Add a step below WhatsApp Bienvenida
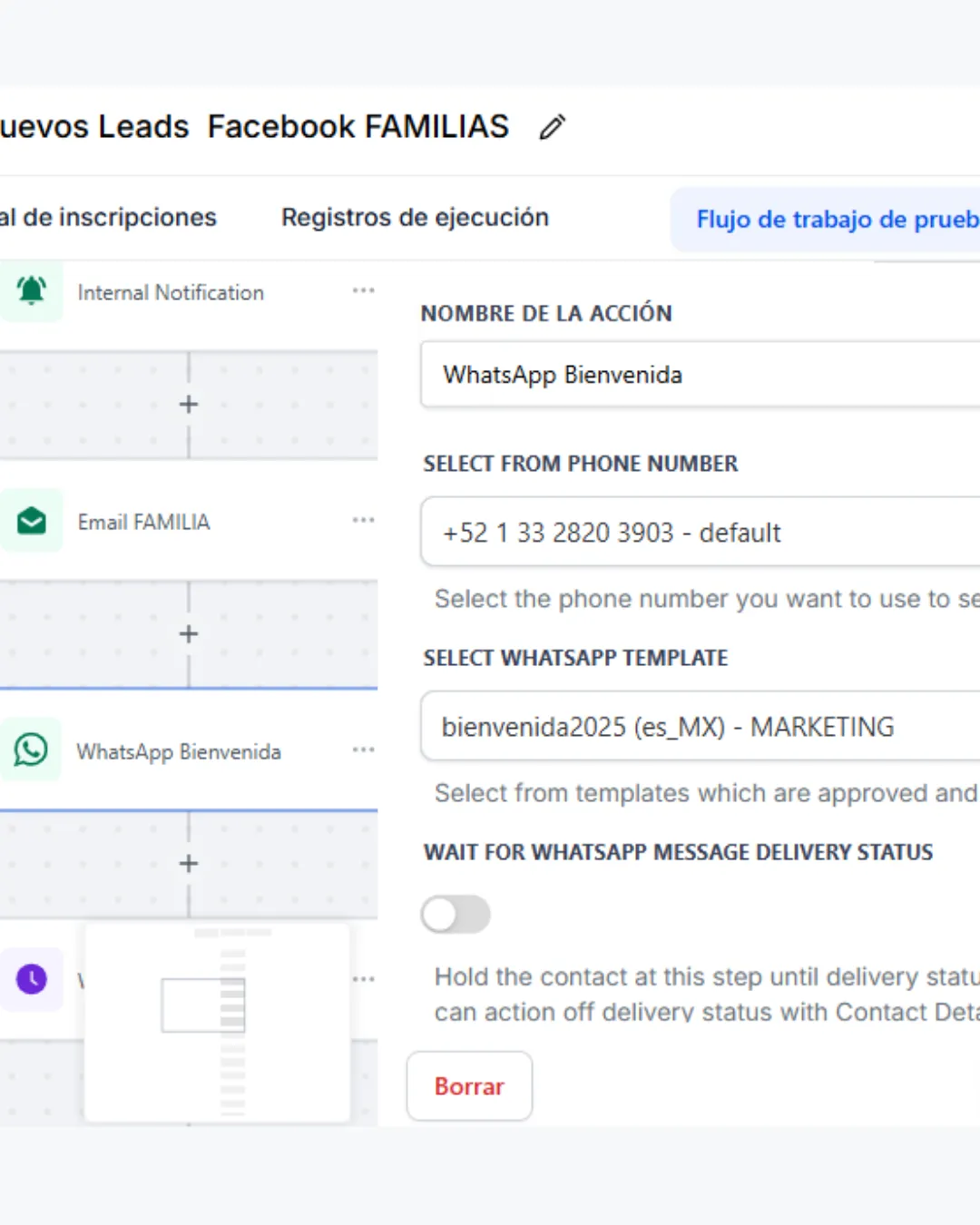 tap(189, 864)
